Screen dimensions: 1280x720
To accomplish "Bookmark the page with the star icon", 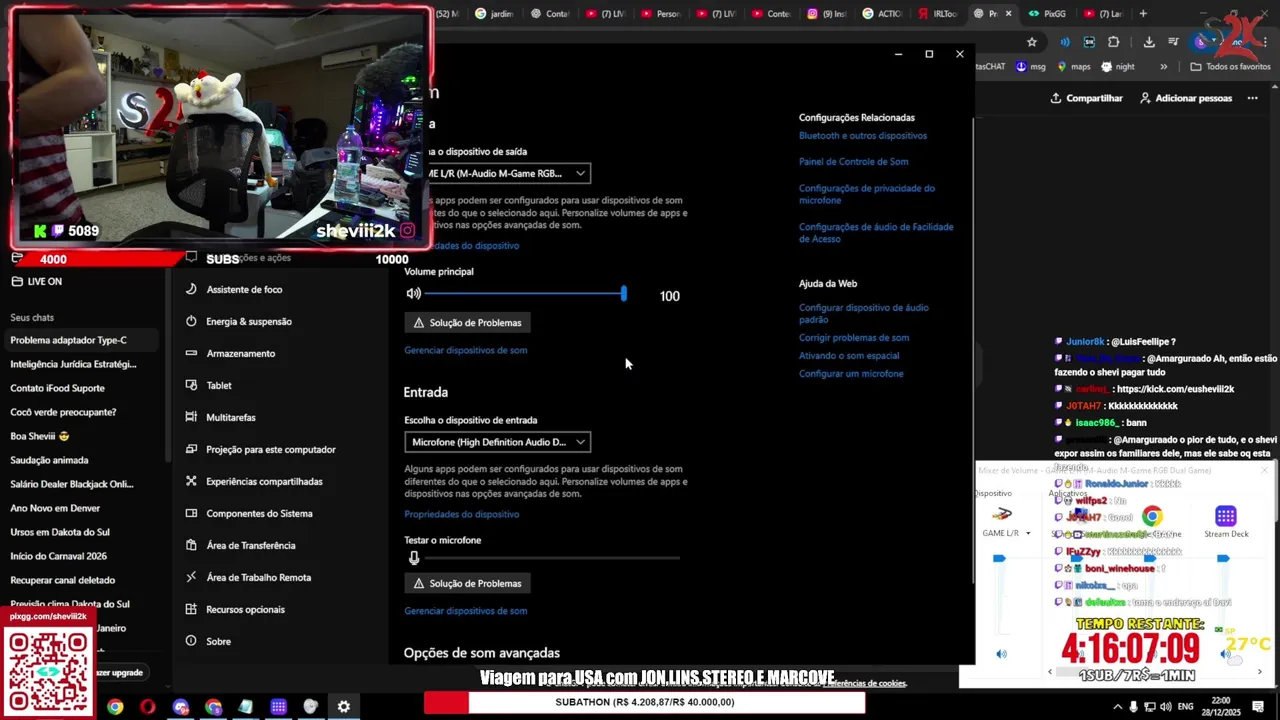I will pyautogui.click(x=1032, y=42).
